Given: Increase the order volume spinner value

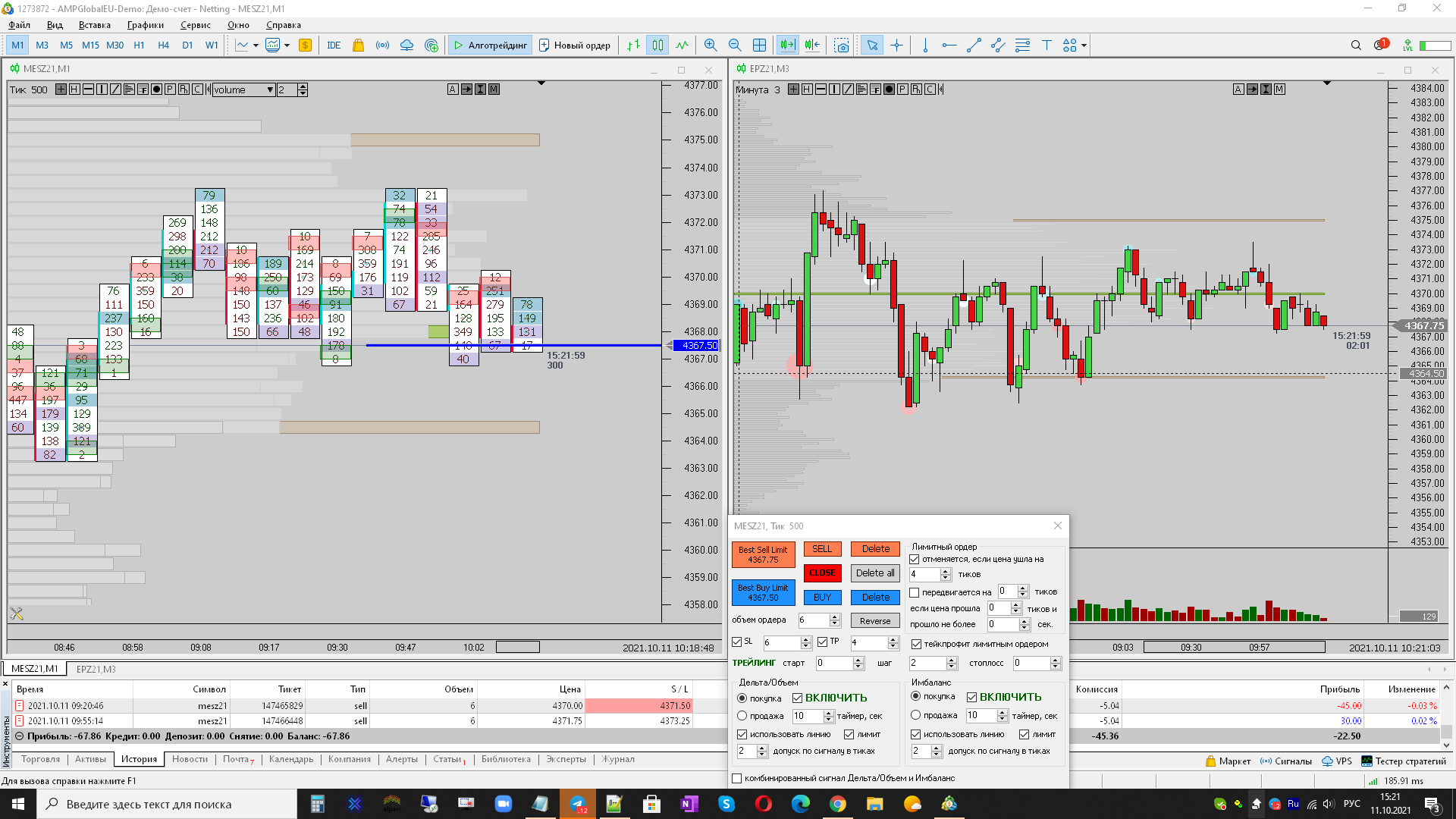Looking at the screenshot, I should point(835,617).
